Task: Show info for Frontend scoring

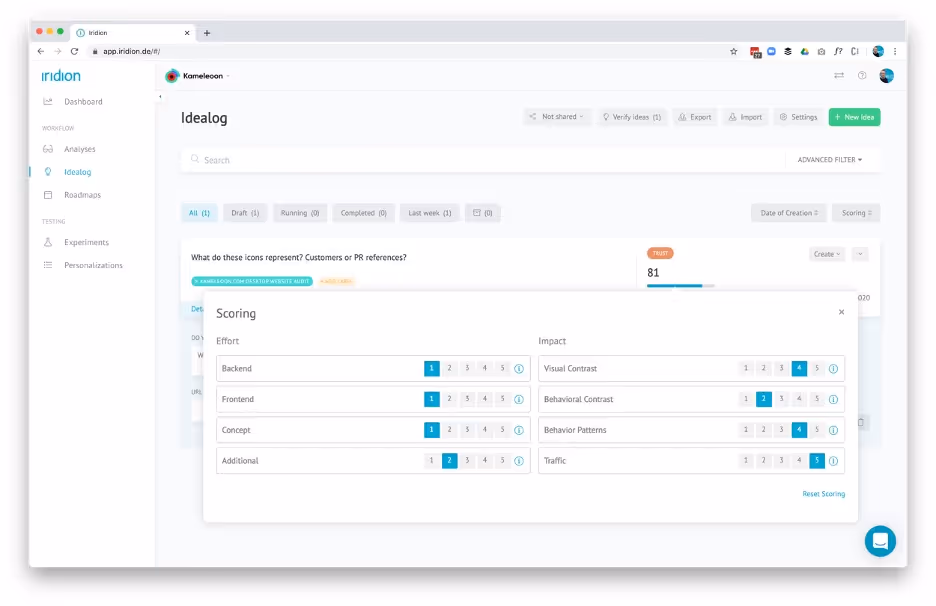Action: [519, 399]
